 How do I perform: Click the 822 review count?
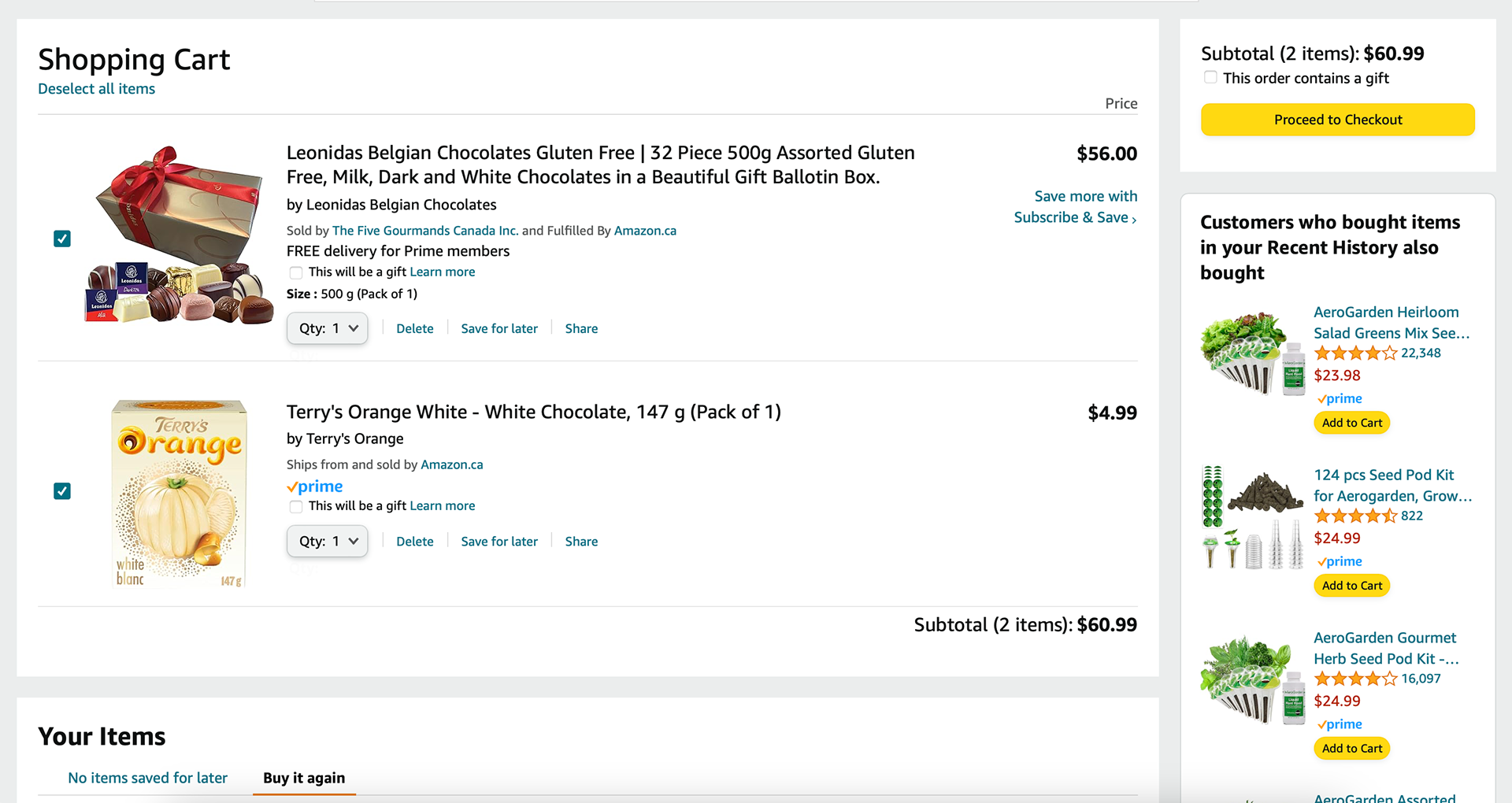point(1412,516)
